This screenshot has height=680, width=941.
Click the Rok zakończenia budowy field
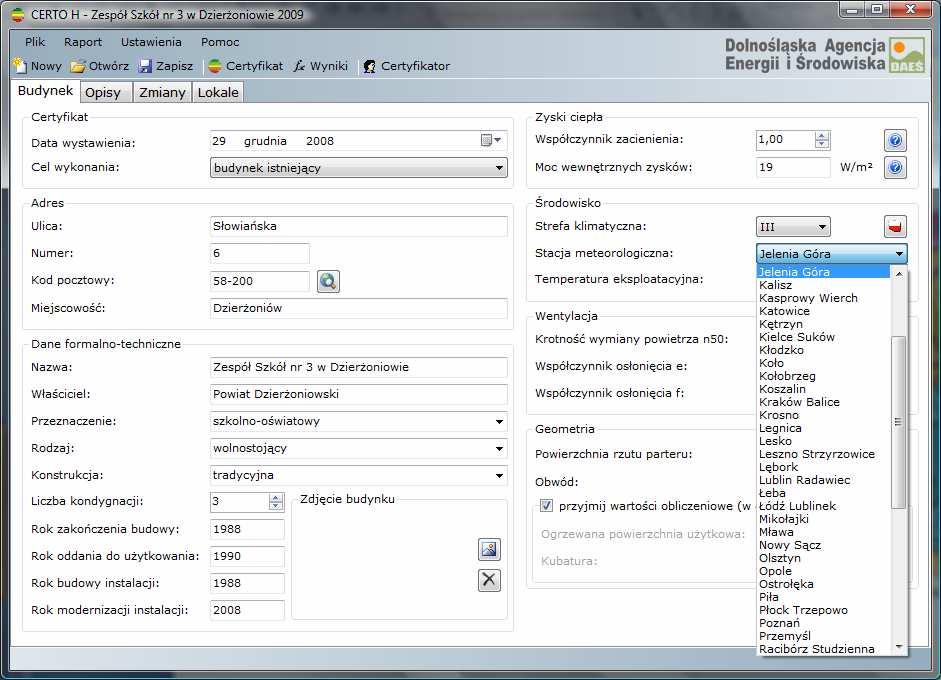pos(247,529)
